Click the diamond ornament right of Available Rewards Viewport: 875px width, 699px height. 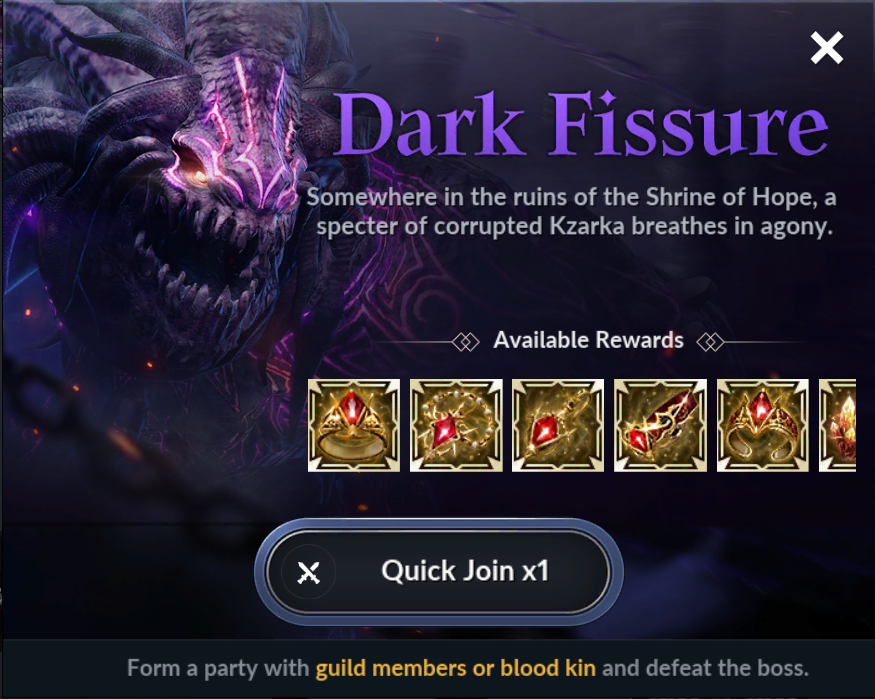[710, 341]
